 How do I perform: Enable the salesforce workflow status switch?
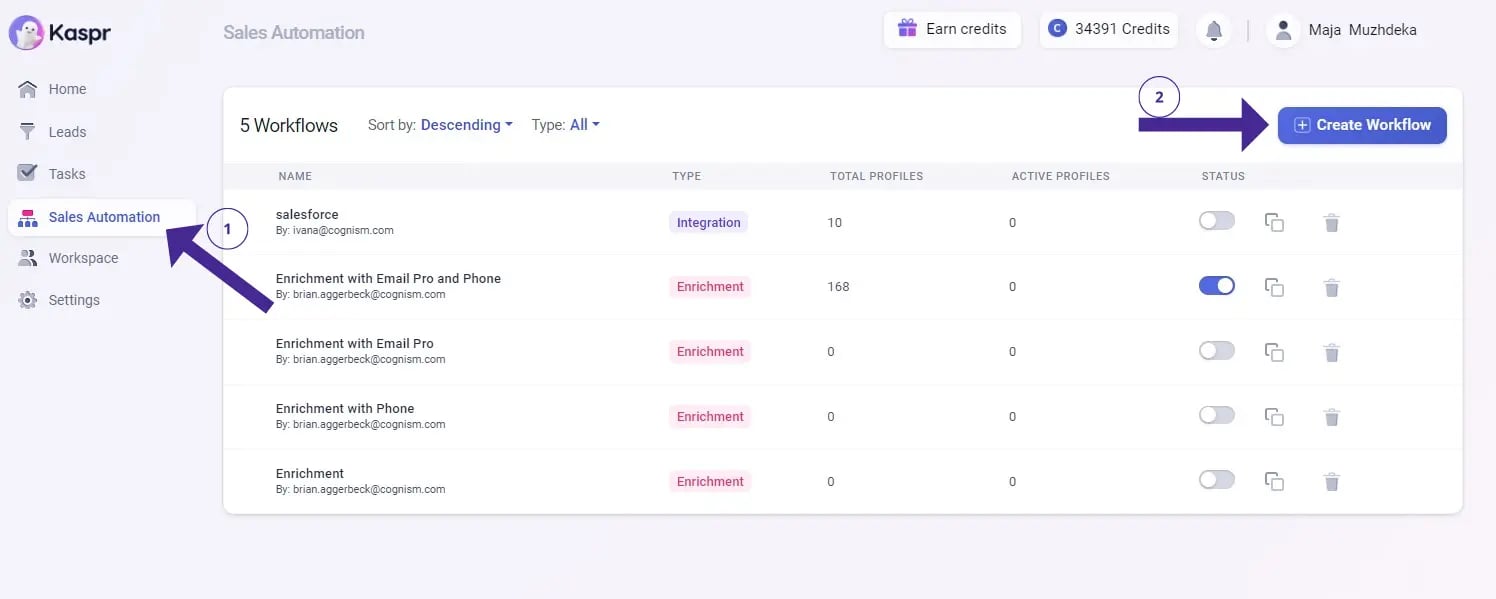(1217, 221)
